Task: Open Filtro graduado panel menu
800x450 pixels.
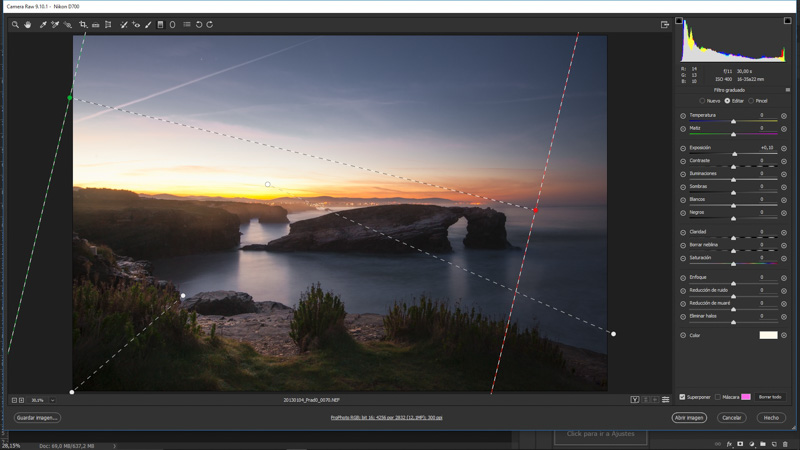Action: (x=788, y=90)
